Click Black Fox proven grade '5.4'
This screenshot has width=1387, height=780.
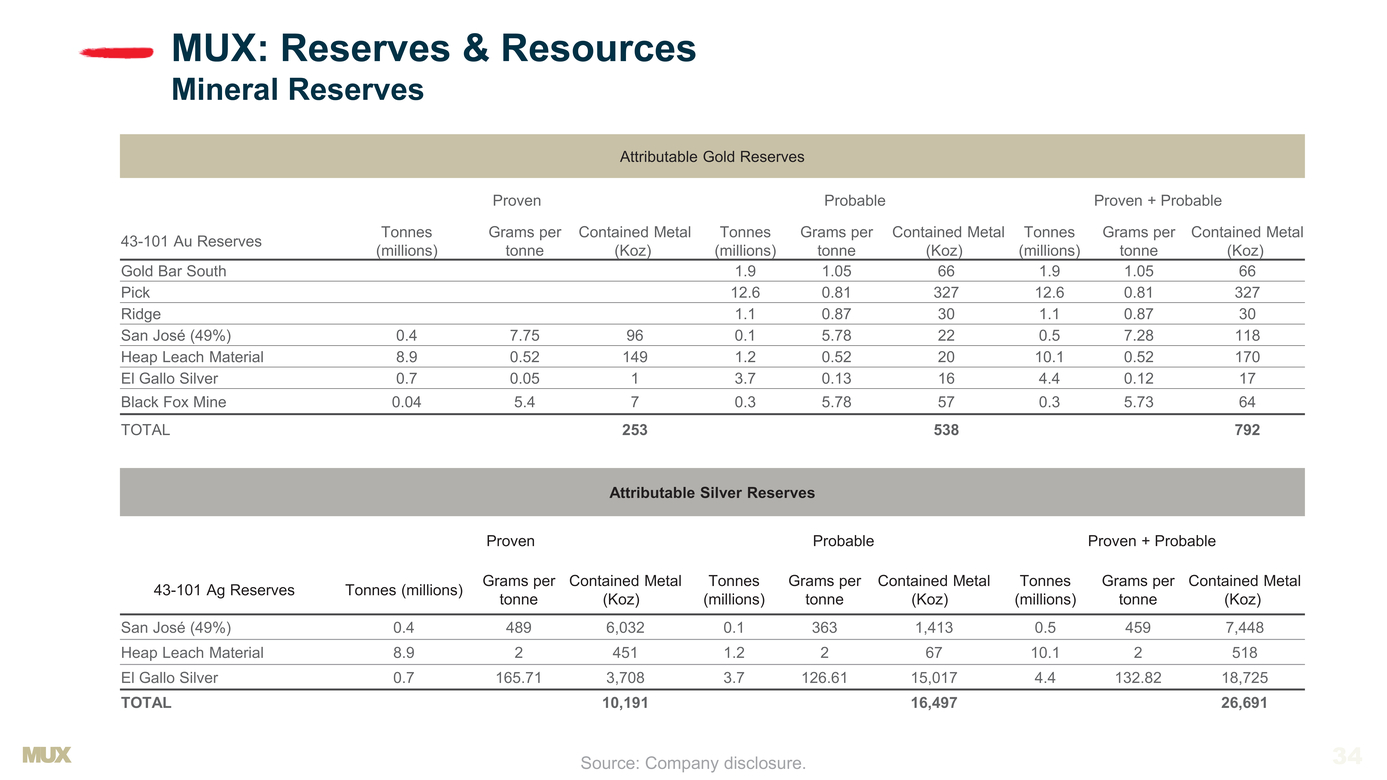[x=525, y=402]
